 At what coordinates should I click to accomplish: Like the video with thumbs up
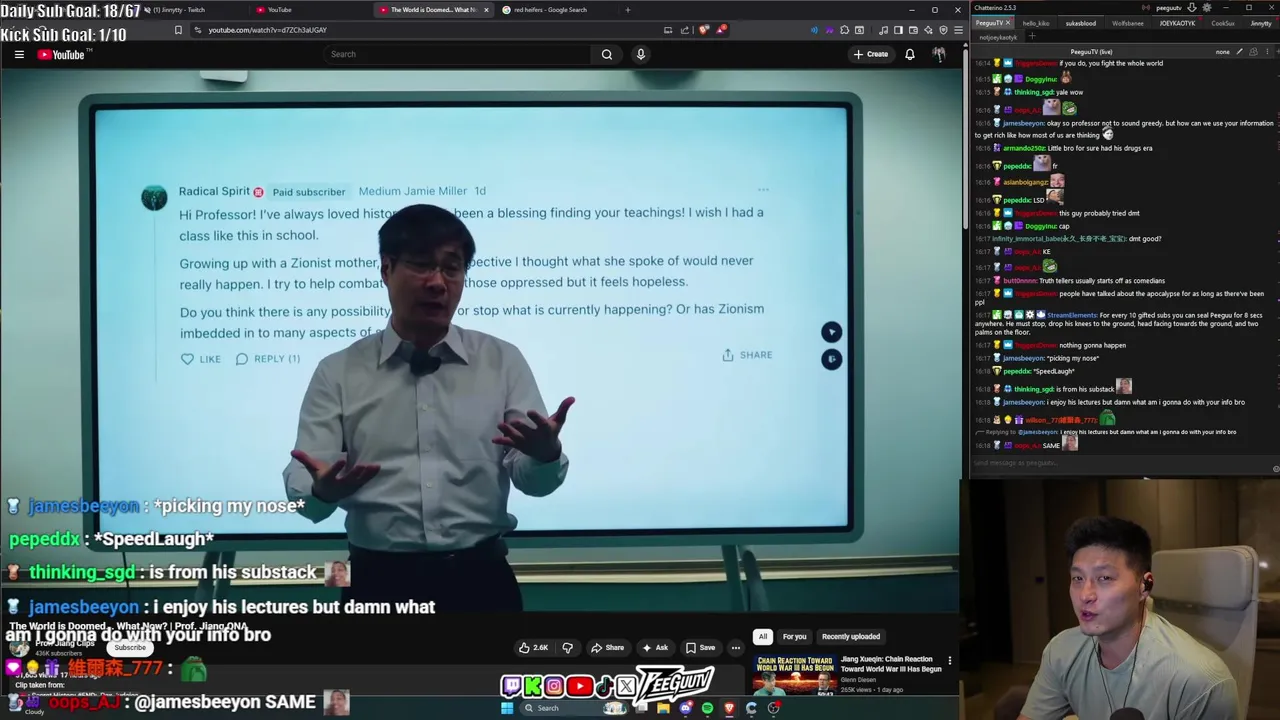(534, 647)
